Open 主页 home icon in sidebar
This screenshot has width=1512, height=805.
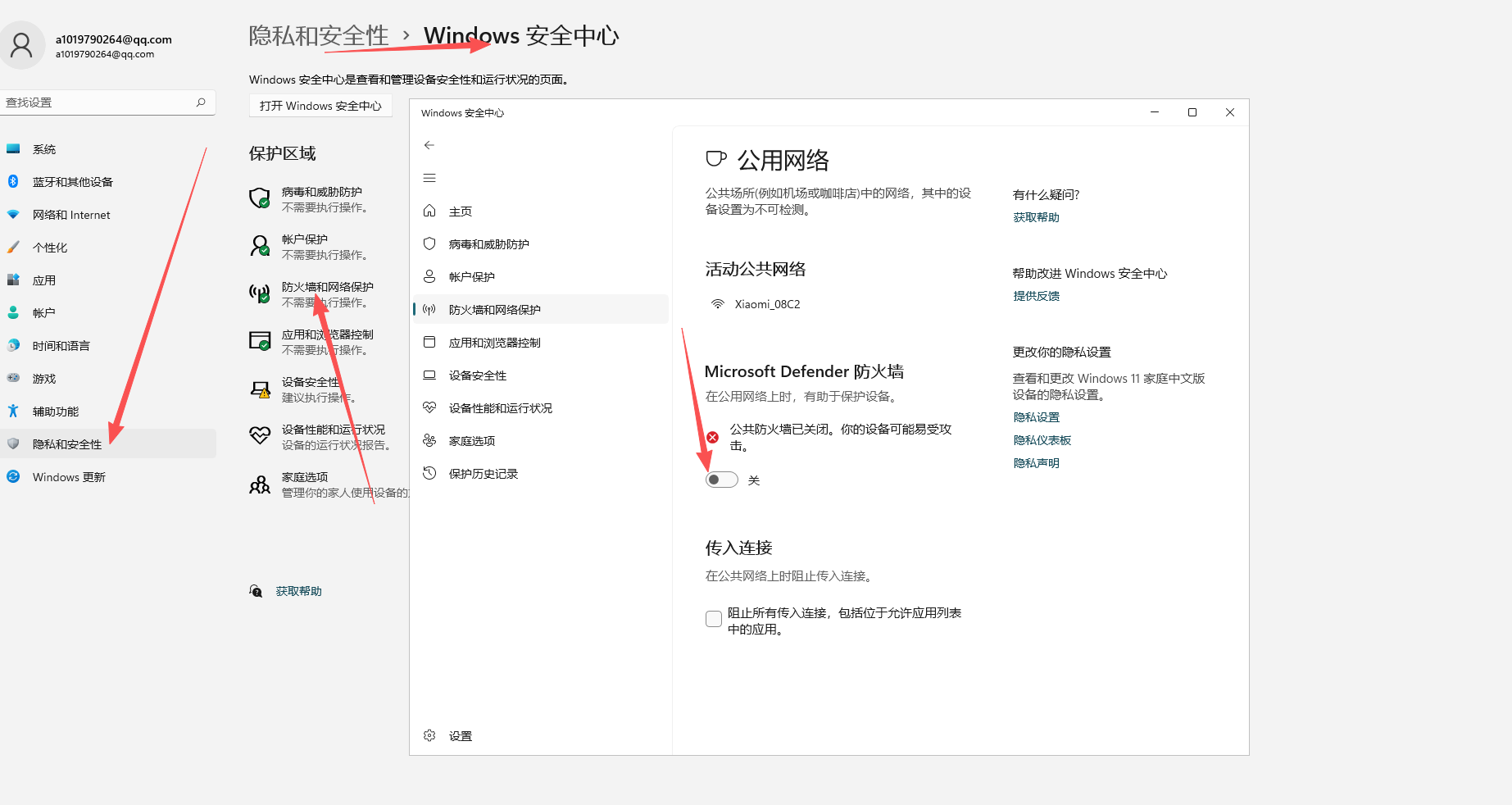pos(429,211)
